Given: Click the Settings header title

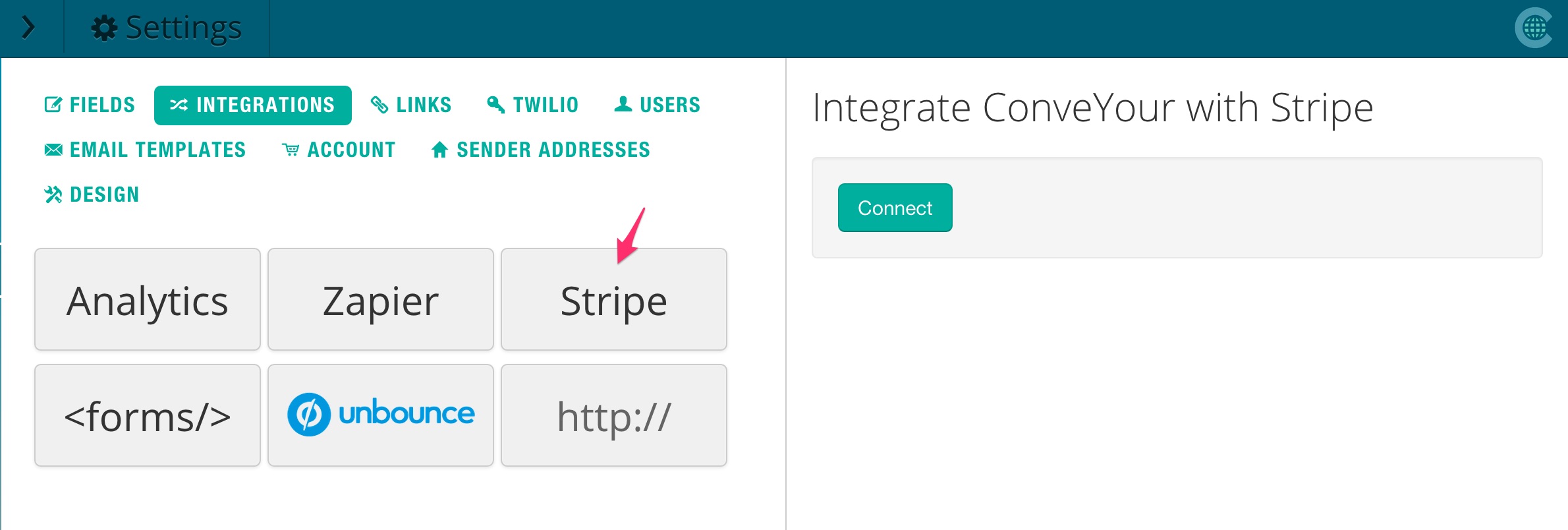Looking at the screenshot, I should pyautogui.click(x=183, y=28).
